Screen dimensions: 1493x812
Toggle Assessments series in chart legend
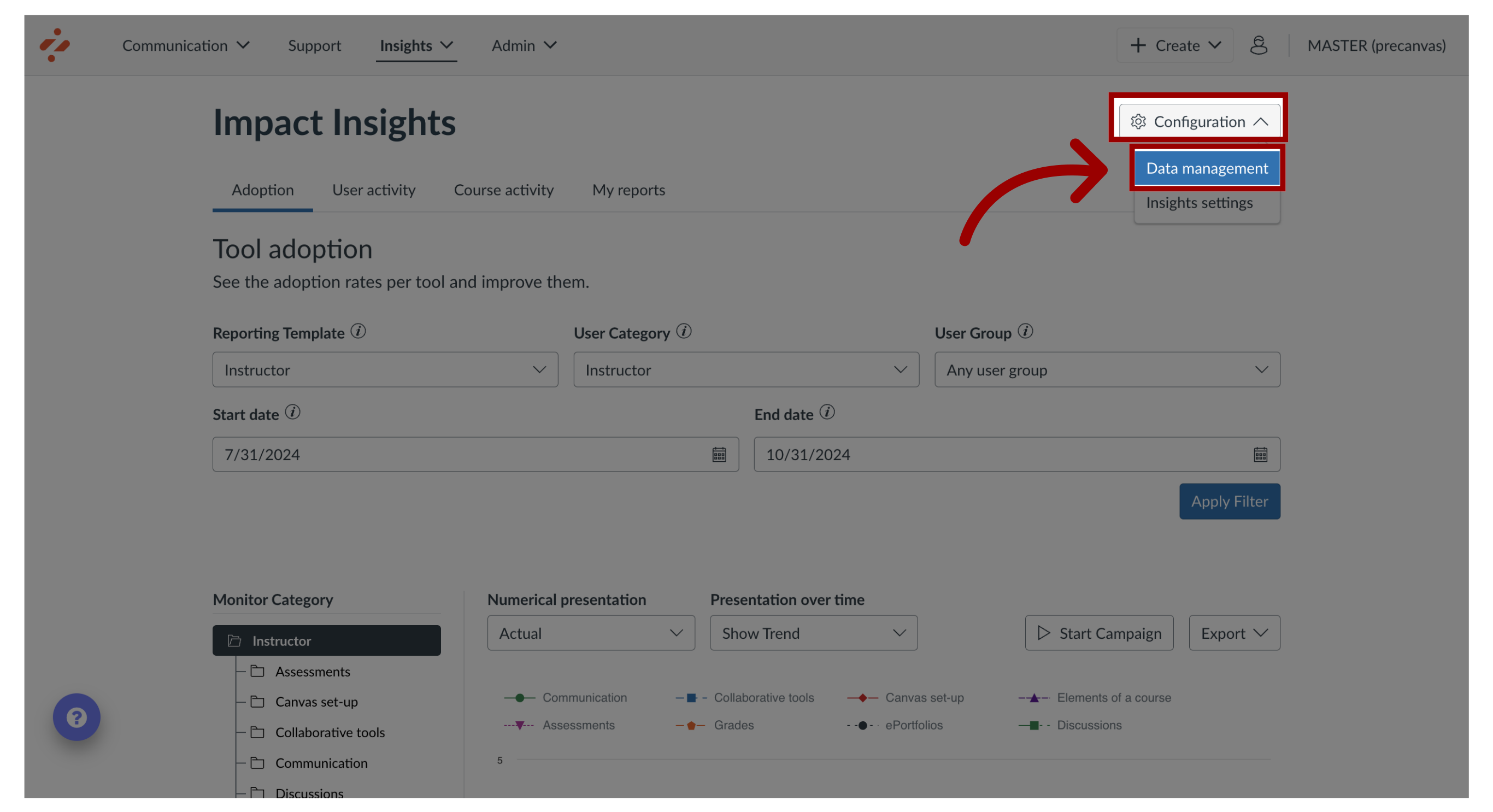tap(559, 725)
